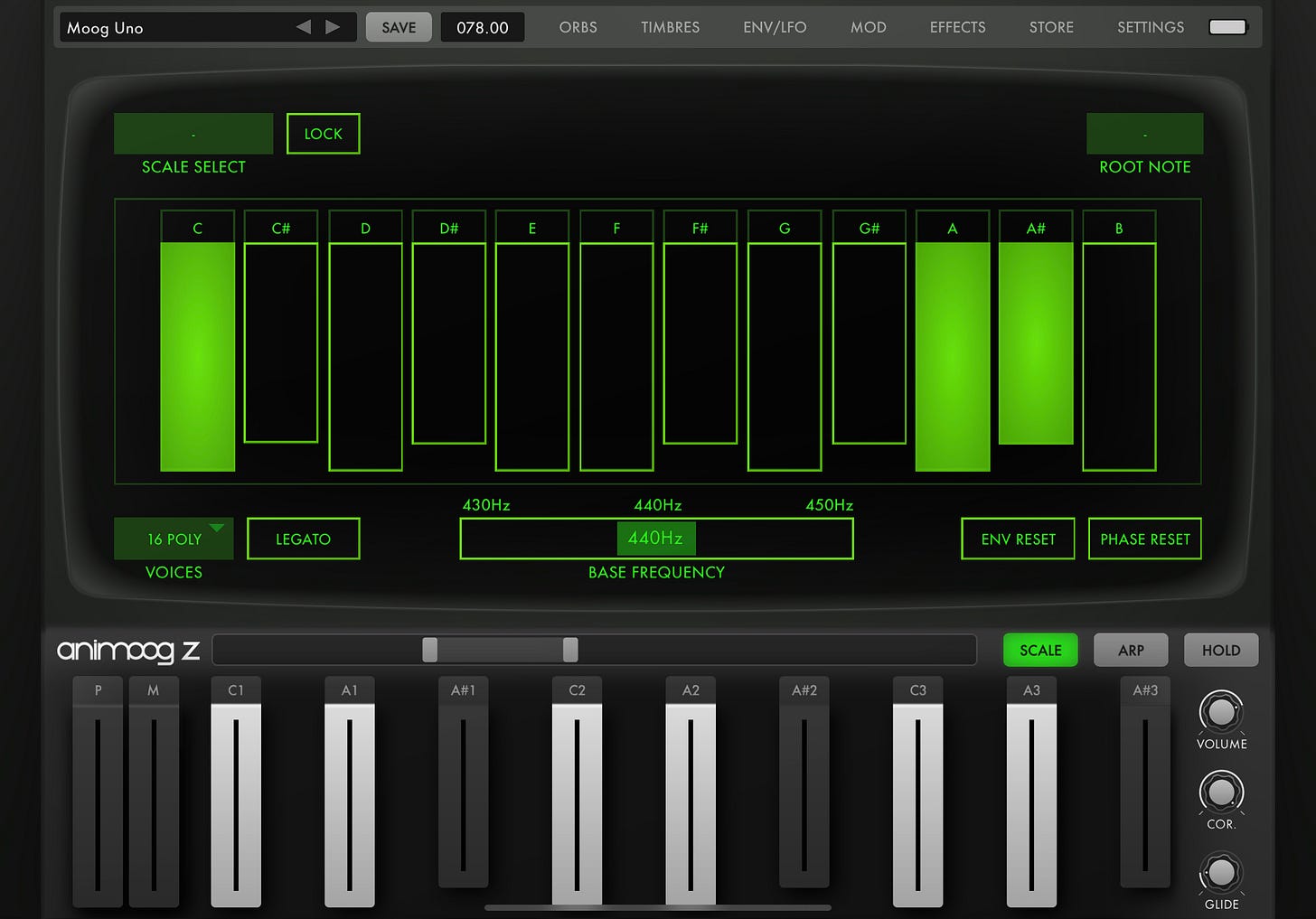1316x919 pixels.
Task: Play the C3 key
Action: point(917,792)
